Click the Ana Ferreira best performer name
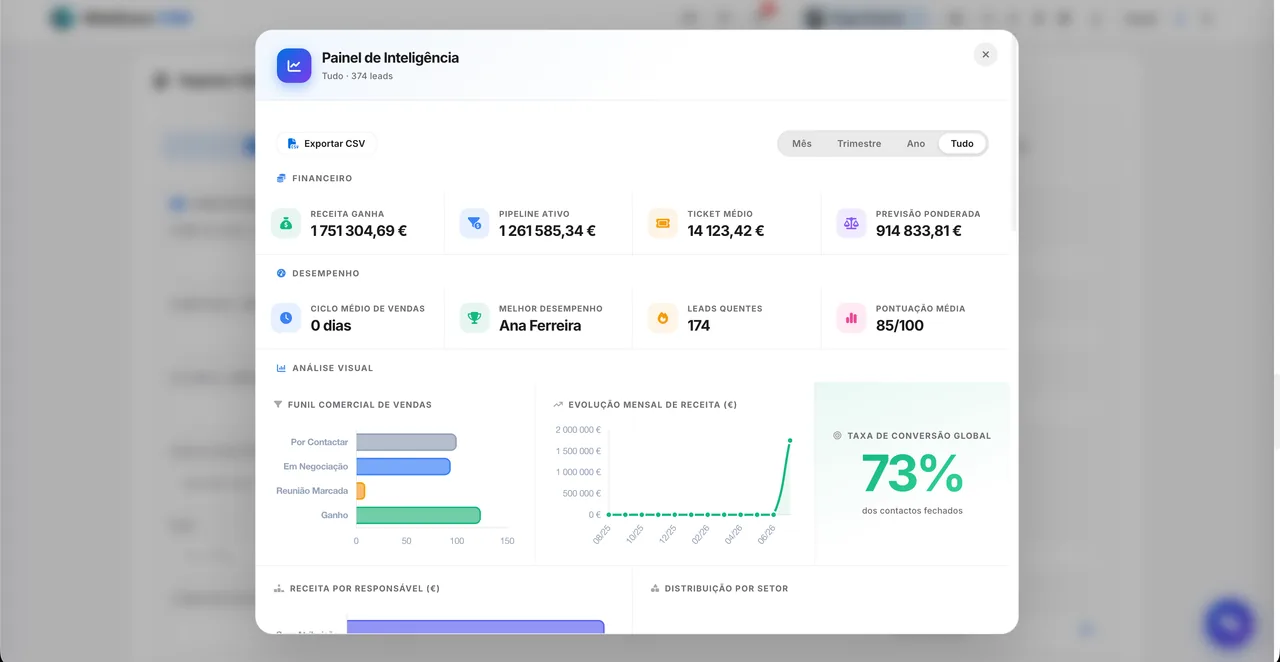Screen dimensions: 1280x662 [x=540, y=326]
